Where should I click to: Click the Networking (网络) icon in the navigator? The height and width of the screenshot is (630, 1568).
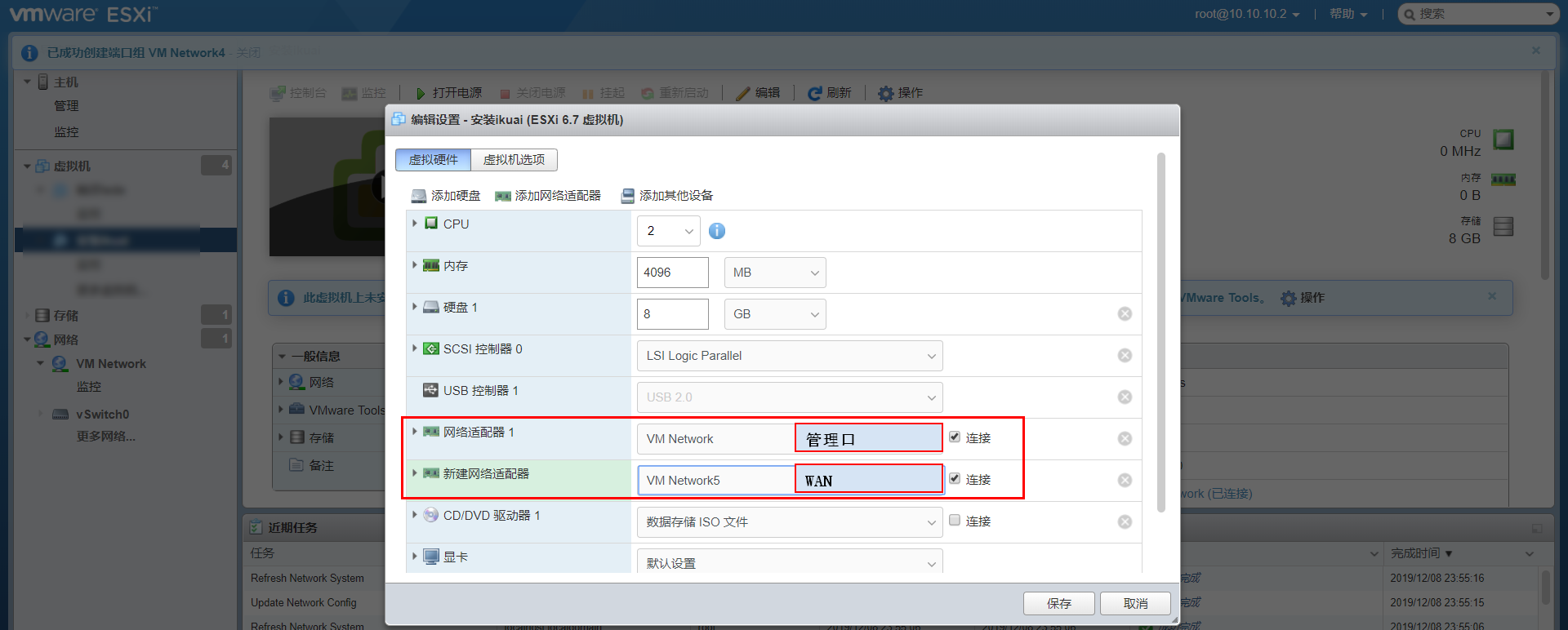click(x=42, y=339)
